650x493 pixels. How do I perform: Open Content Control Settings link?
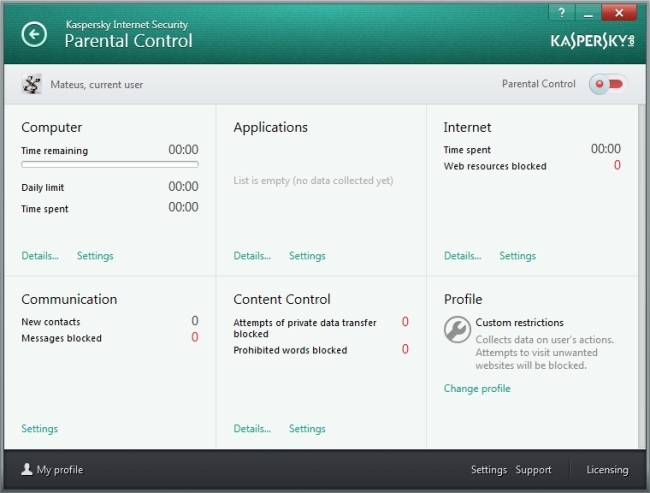pos(307,429)
